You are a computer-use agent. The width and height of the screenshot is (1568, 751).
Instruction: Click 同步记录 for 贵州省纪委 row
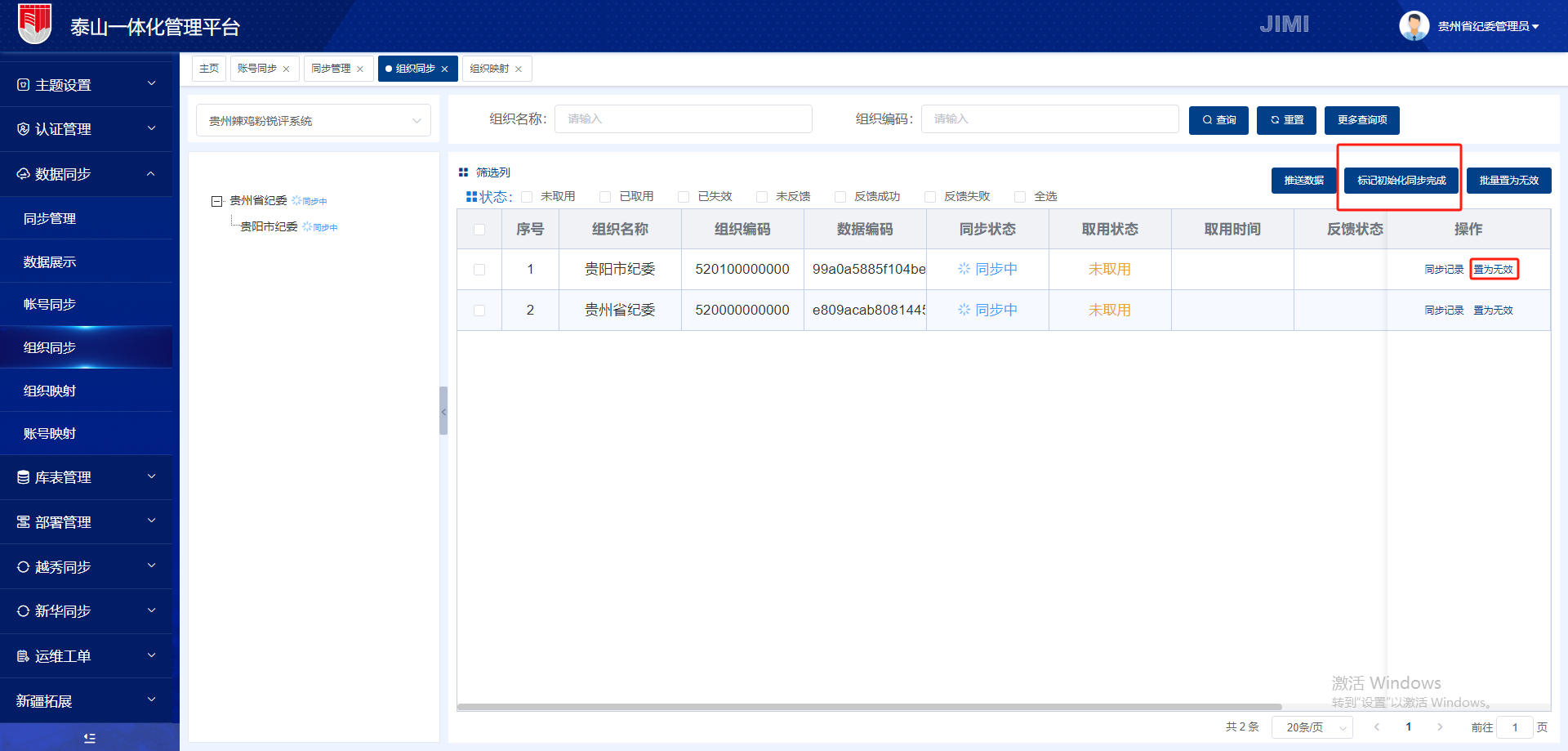1445,311
